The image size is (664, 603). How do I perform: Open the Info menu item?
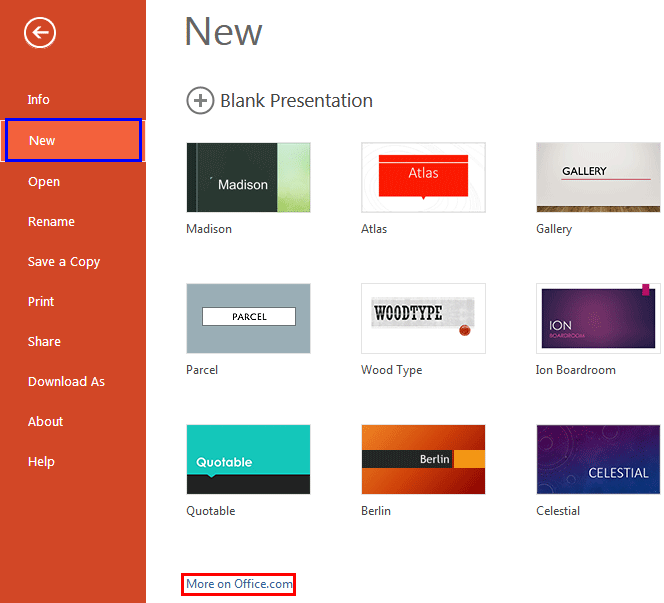pos(39,100)
